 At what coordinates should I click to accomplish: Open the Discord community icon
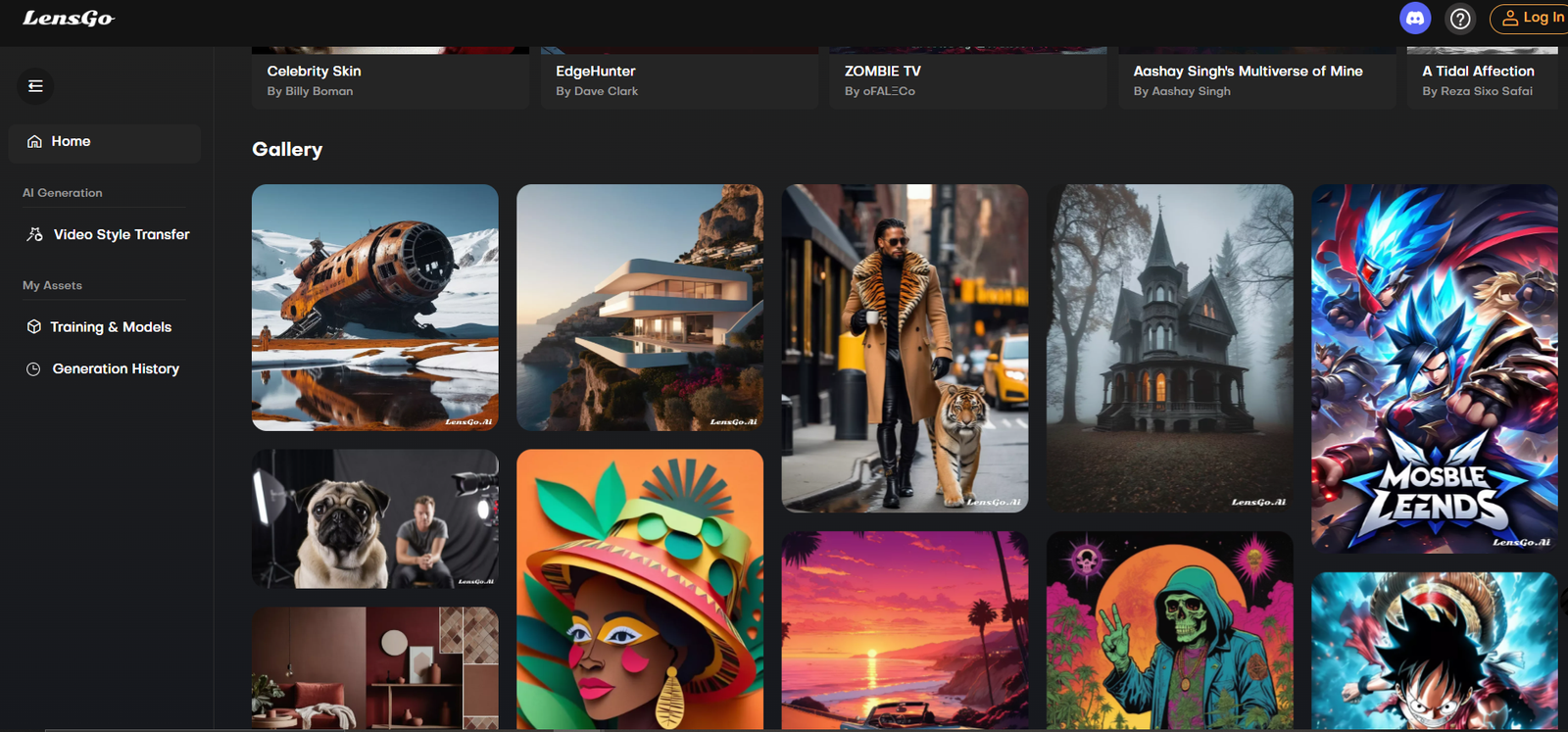point(1415,18)
